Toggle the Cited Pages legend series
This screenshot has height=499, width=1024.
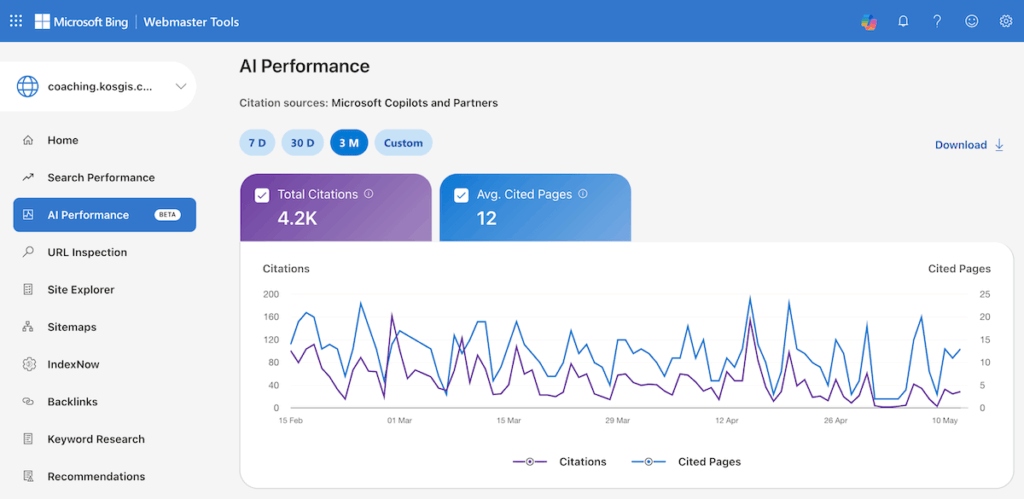(686, 462)
